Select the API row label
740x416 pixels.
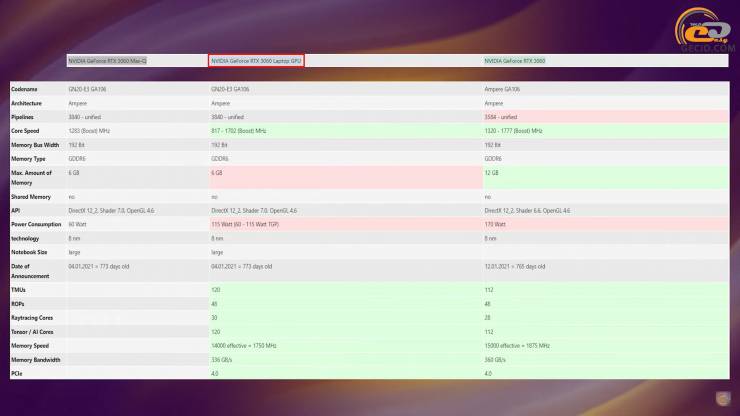[16, 211]
